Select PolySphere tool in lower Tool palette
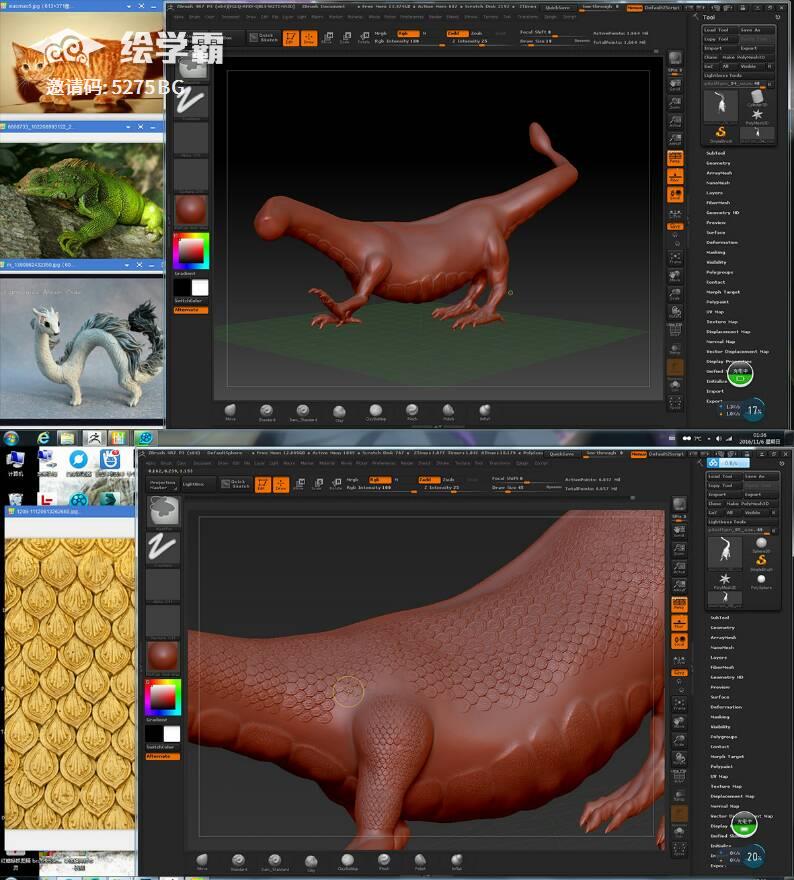The image size is (794, 880). [761, 581]
